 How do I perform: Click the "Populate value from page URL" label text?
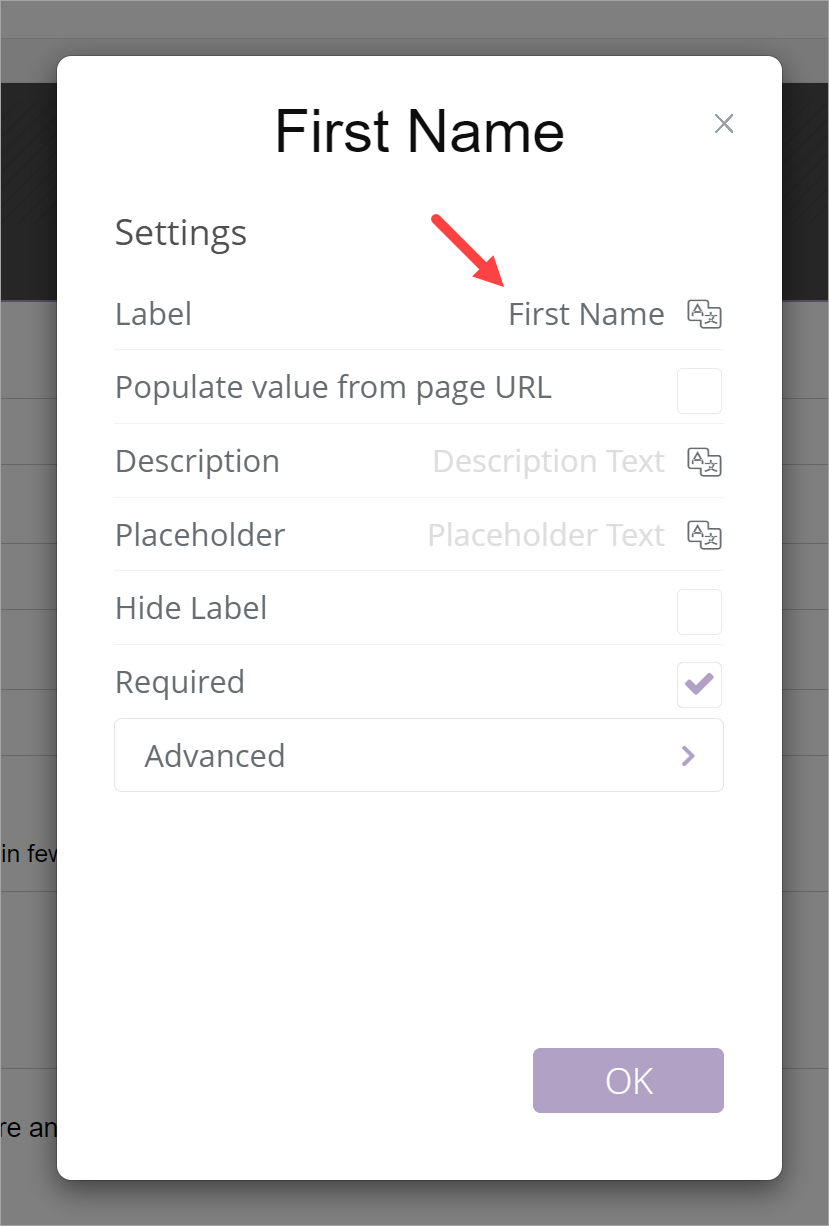[333, 387]
